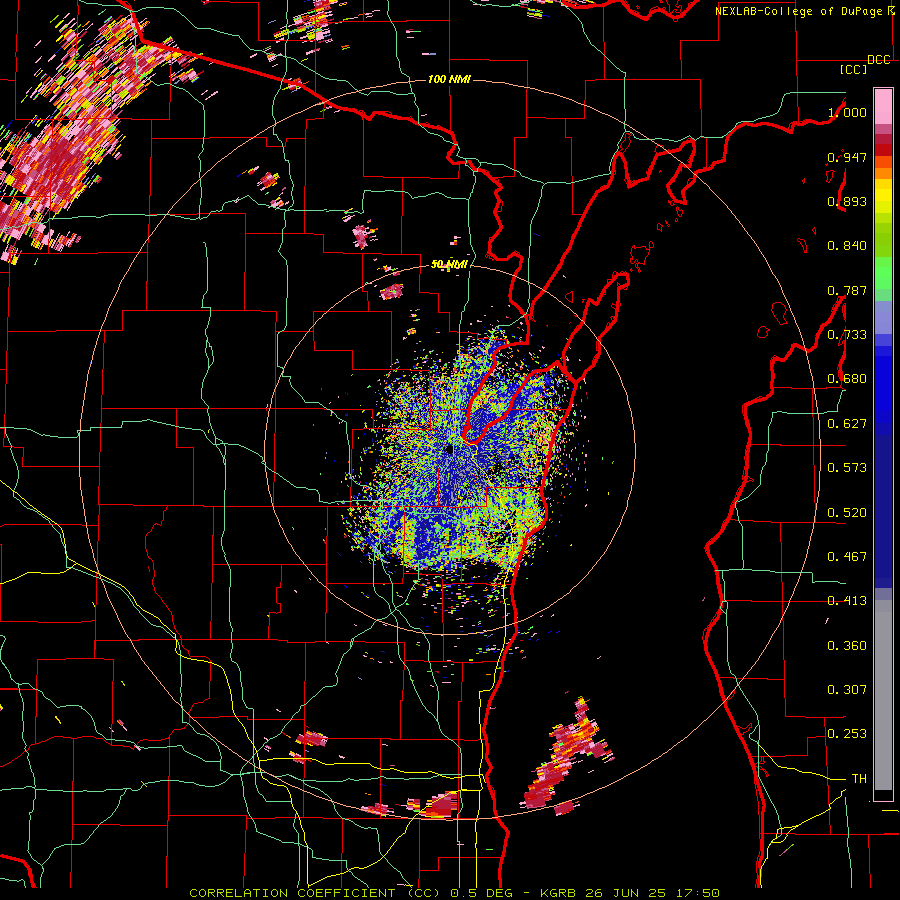The height and width of the screenshot is (900, 900).
Task: Select the 0.467 legend value
Action: pos(847,557)
